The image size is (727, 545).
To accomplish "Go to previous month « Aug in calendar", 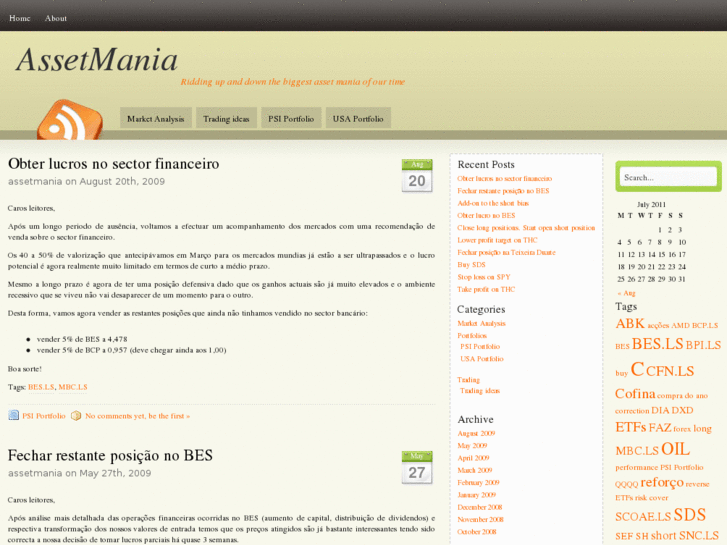I will (x=626, y=293).
